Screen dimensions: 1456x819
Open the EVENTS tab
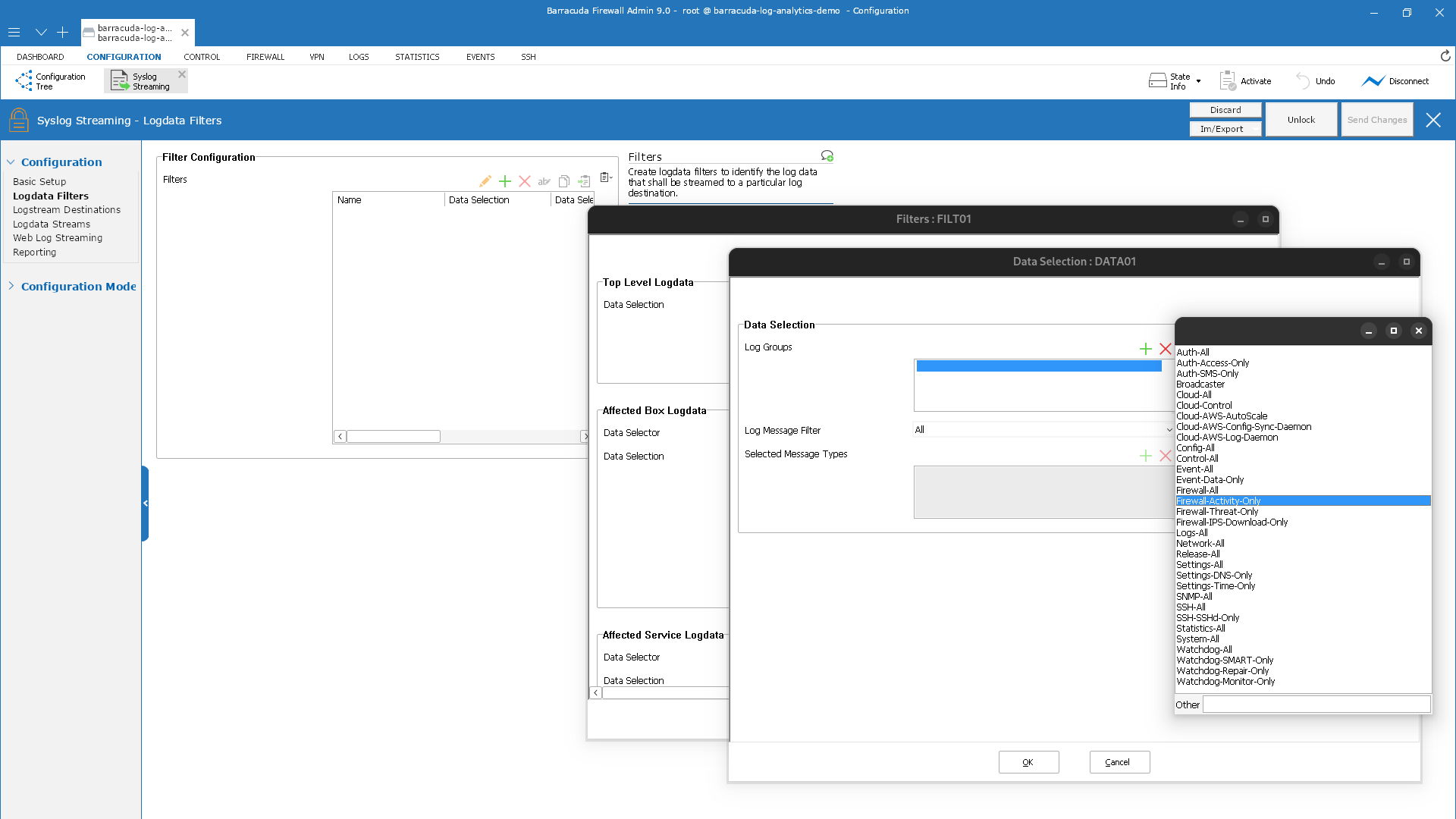481,57
